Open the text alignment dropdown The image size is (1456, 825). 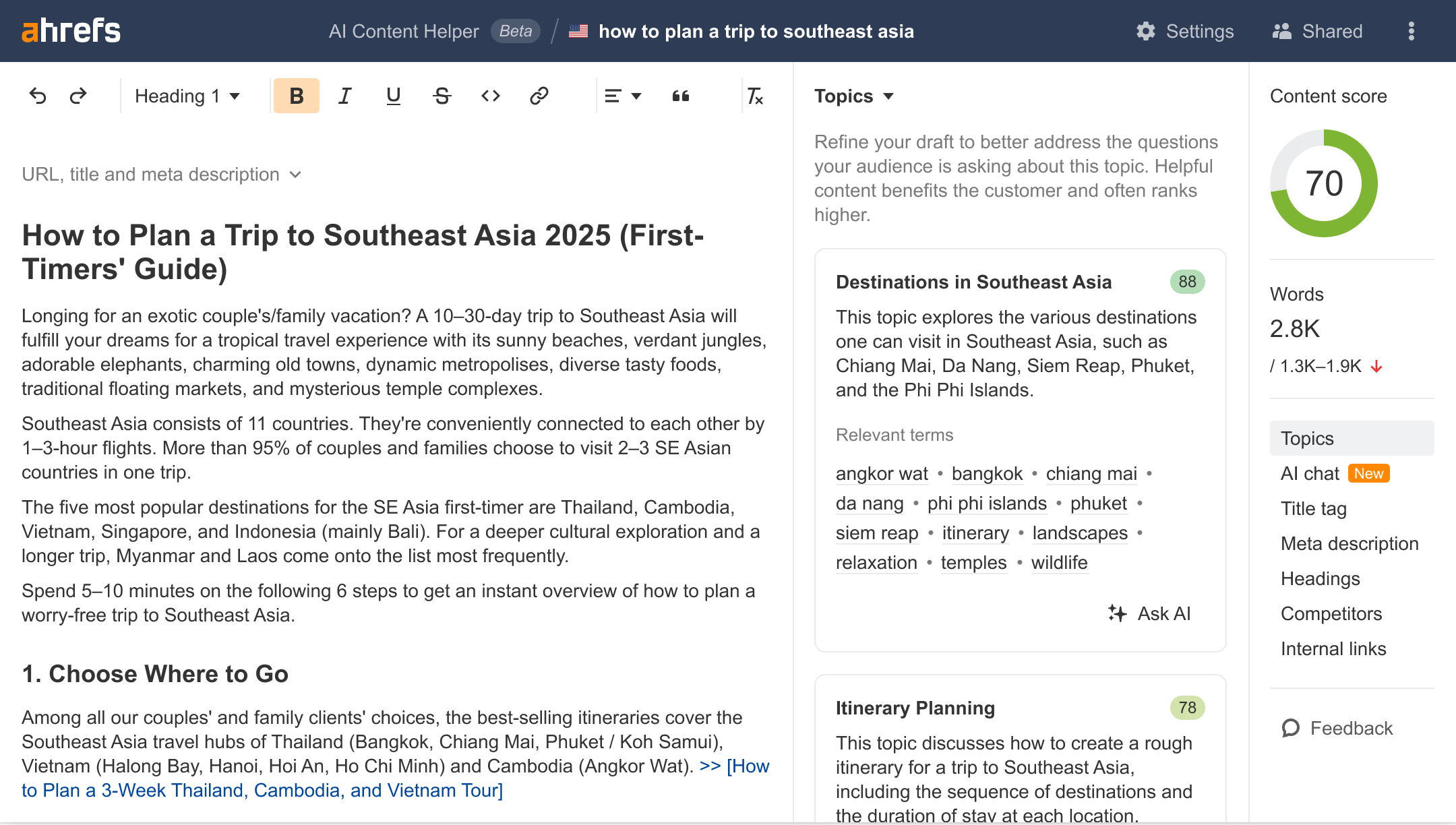coord(621,96)
